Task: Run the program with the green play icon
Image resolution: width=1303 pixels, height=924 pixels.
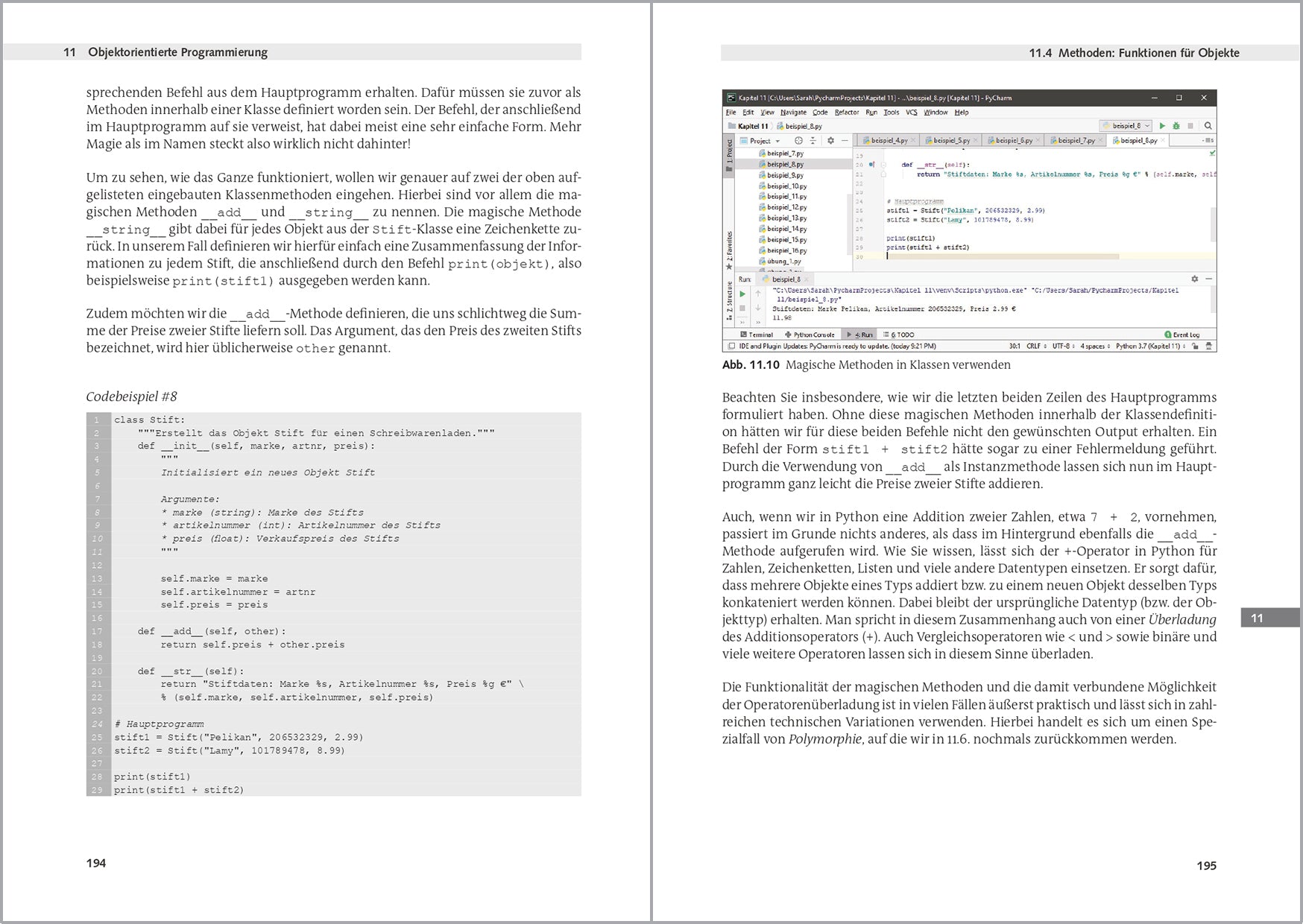Action: coord(1162,126)
